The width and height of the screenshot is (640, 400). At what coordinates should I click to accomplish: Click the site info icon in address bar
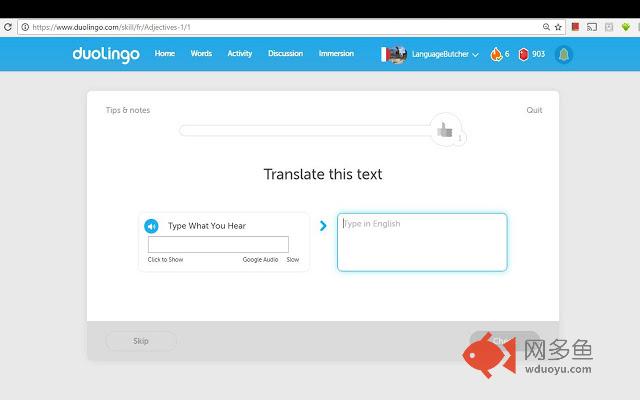25,27
